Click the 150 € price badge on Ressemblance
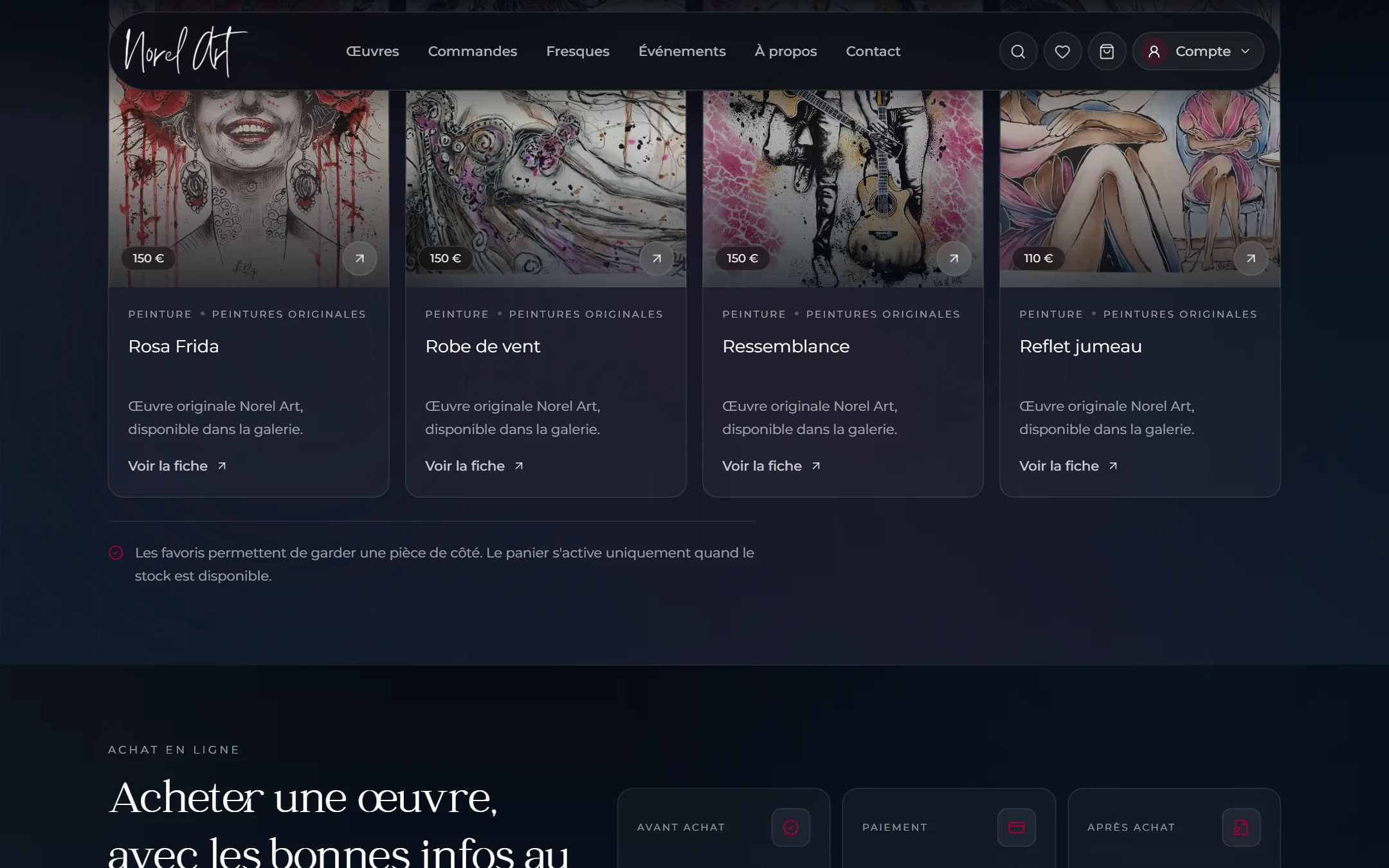 coord(743,258)
